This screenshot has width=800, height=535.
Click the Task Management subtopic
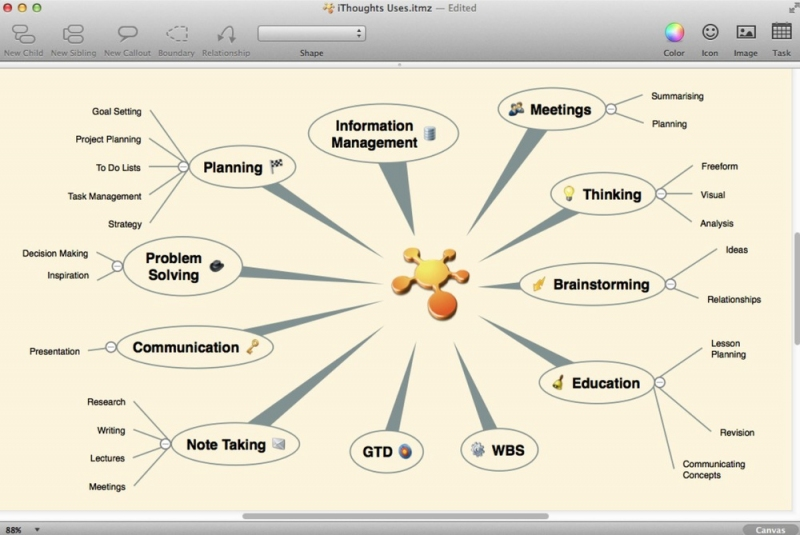pos(105,196)
